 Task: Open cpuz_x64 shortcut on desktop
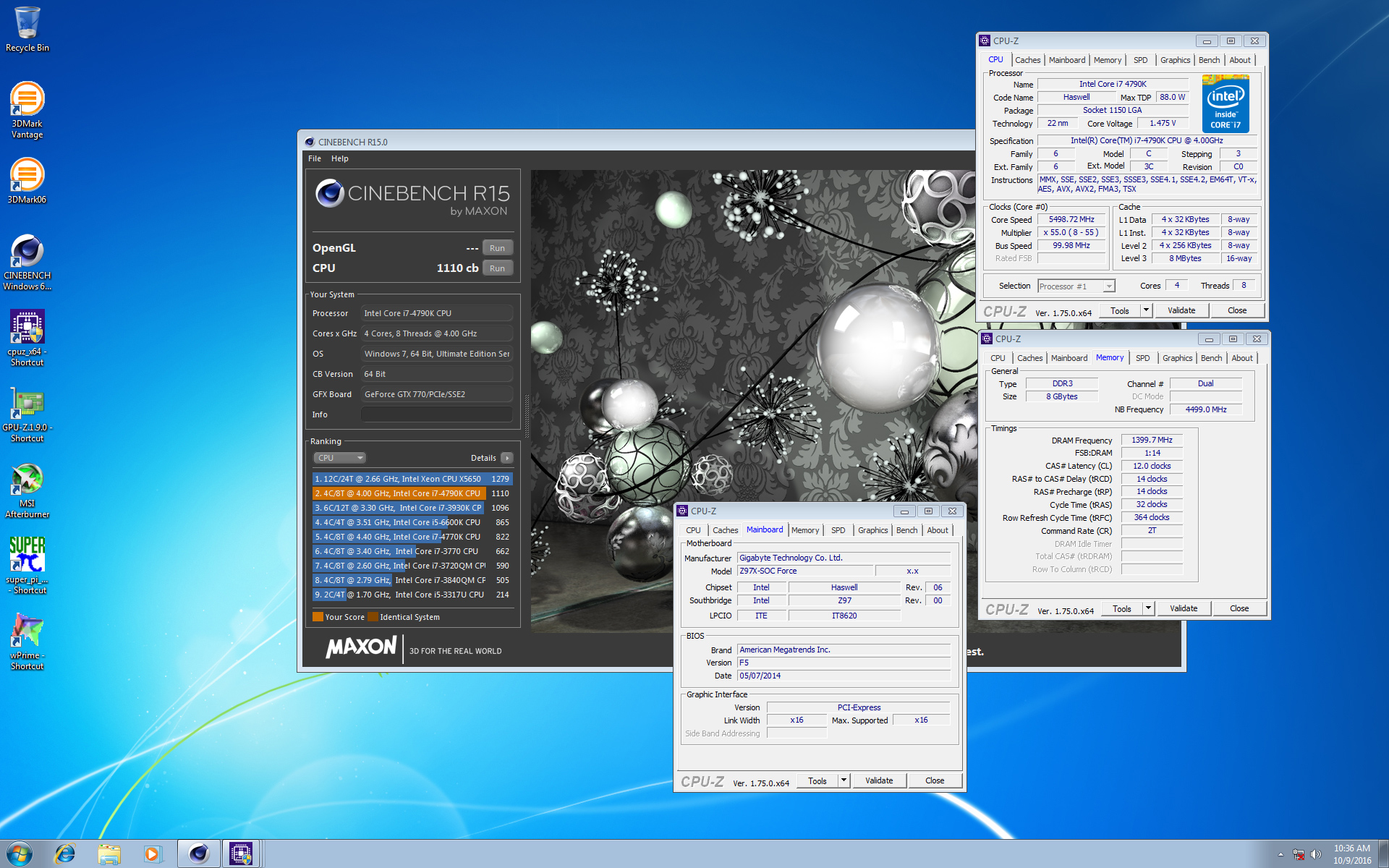tap(27, 338)
